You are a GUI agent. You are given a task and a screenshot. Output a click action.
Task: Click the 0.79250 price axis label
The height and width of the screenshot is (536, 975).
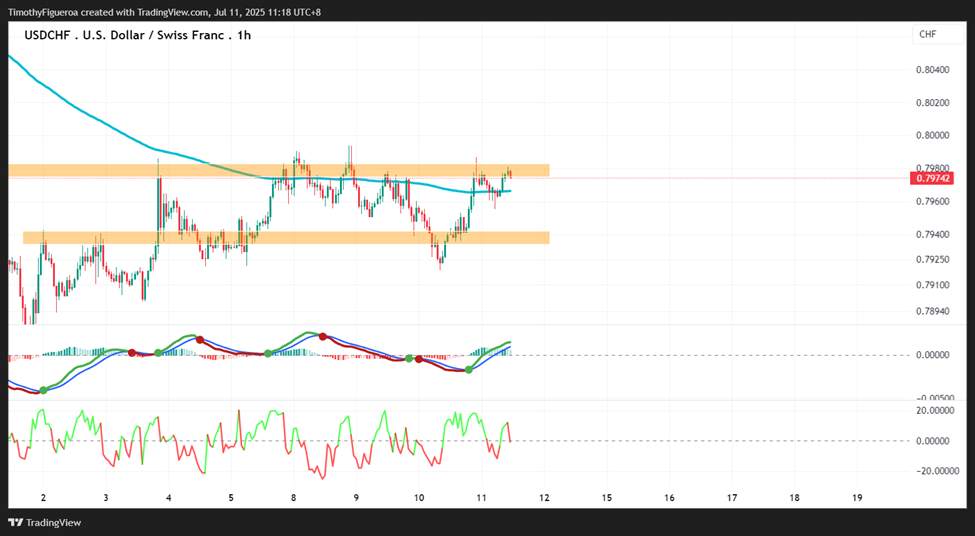click(x=933, y=259)
